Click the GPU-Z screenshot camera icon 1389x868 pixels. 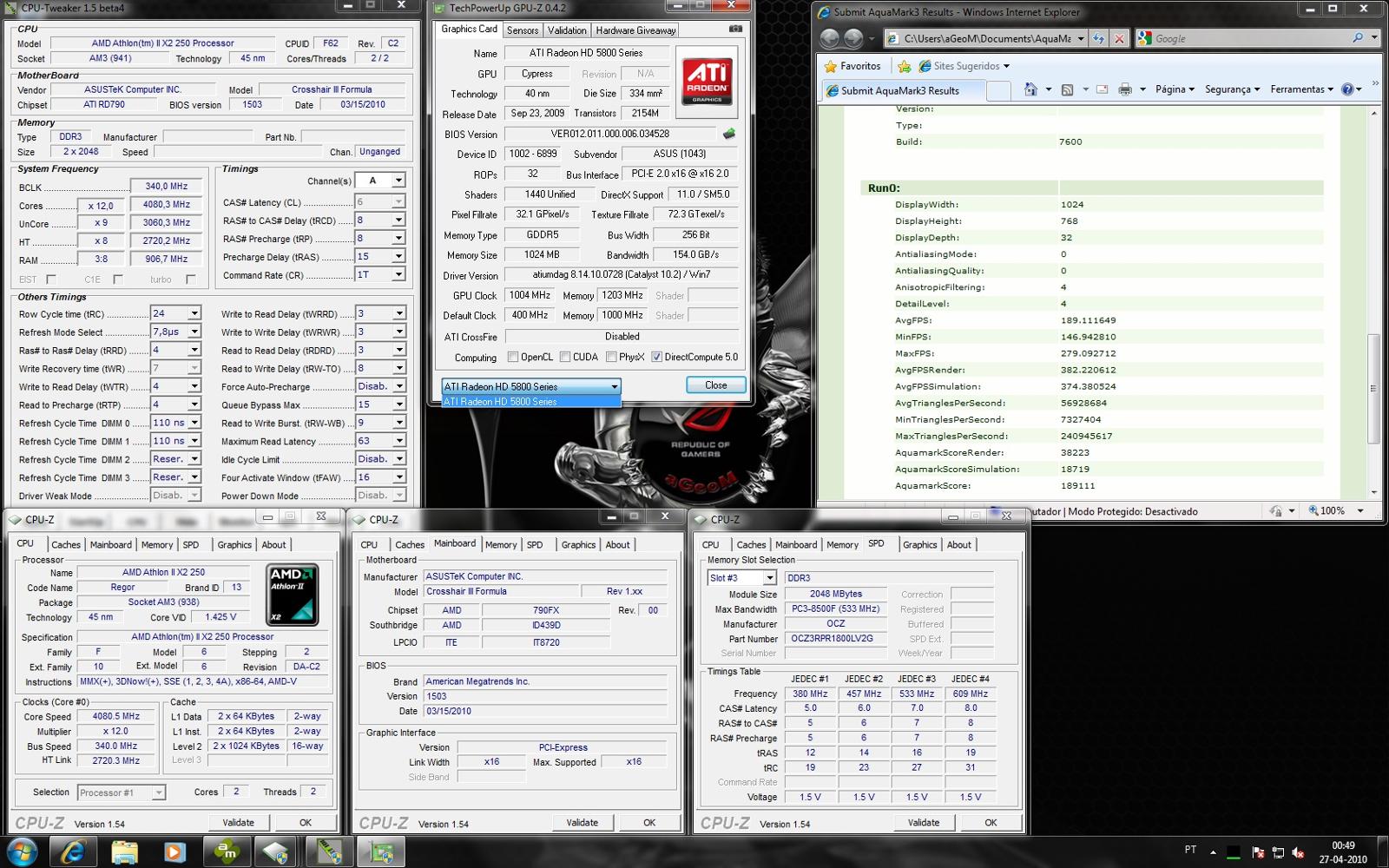coord(735,29)
